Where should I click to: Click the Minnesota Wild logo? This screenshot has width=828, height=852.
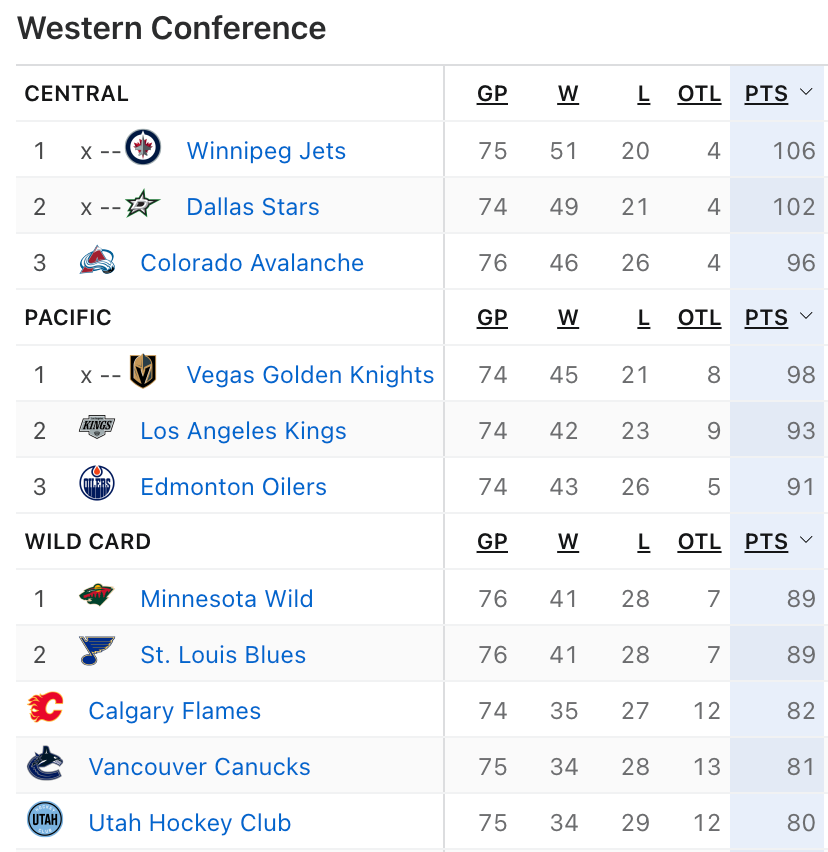(97, 595)
